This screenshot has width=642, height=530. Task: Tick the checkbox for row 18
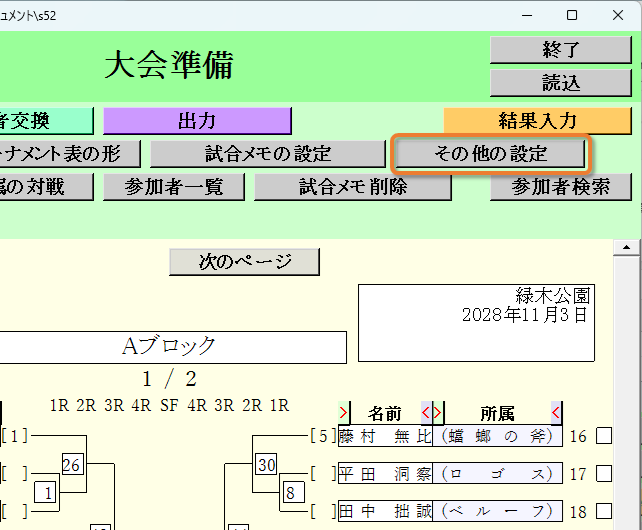tap(604, 511)
